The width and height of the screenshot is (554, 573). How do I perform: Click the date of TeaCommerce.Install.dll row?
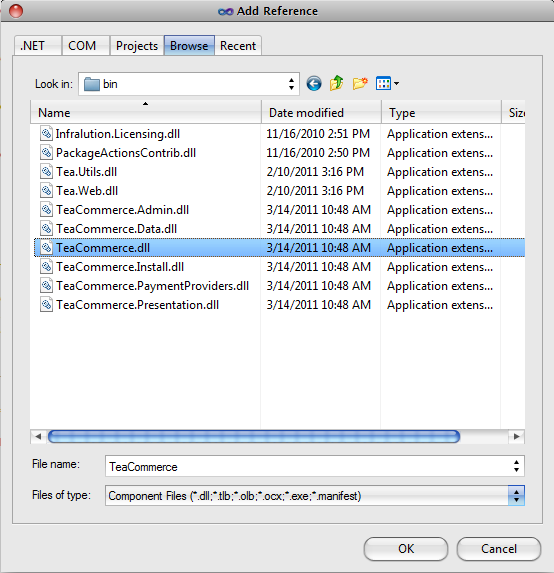pyautogui.click(x=318, y=267)
